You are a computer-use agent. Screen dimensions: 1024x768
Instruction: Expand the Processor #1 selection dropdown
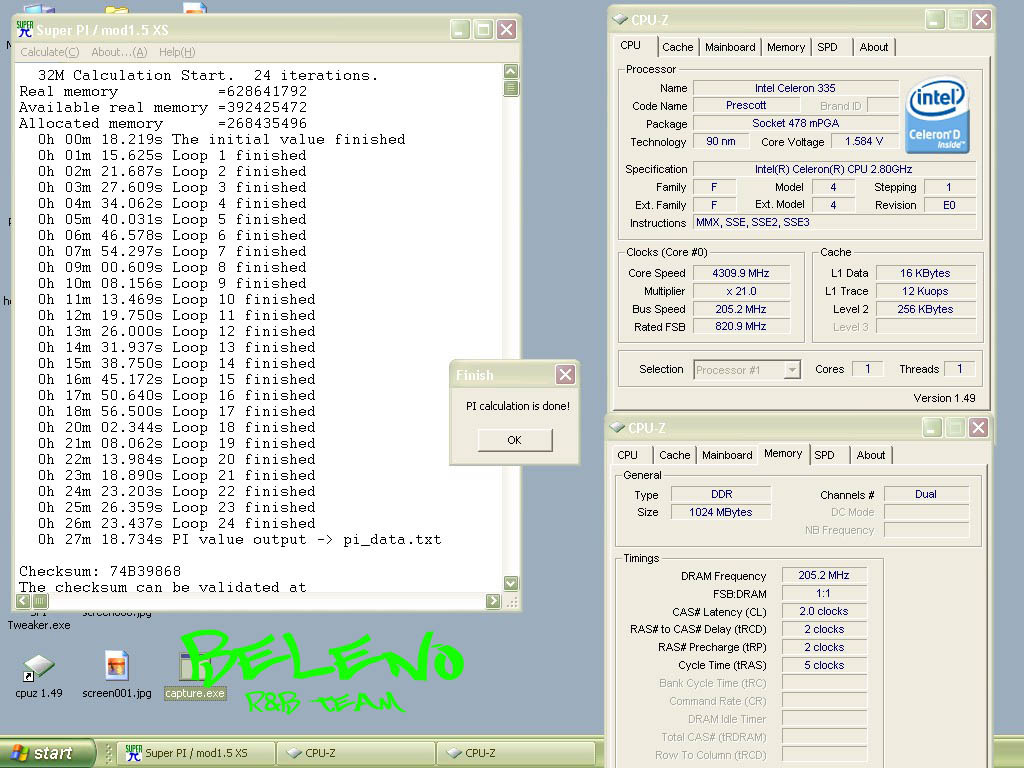pos(792,370)
